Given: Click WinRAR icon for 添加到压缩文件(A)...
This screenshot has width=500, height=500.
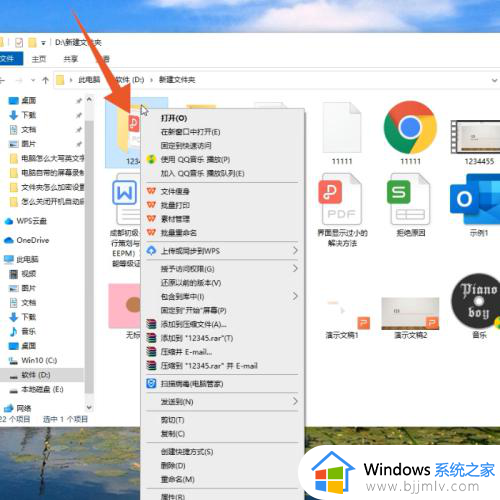Looking at the screenshot, I should point(151,324).
